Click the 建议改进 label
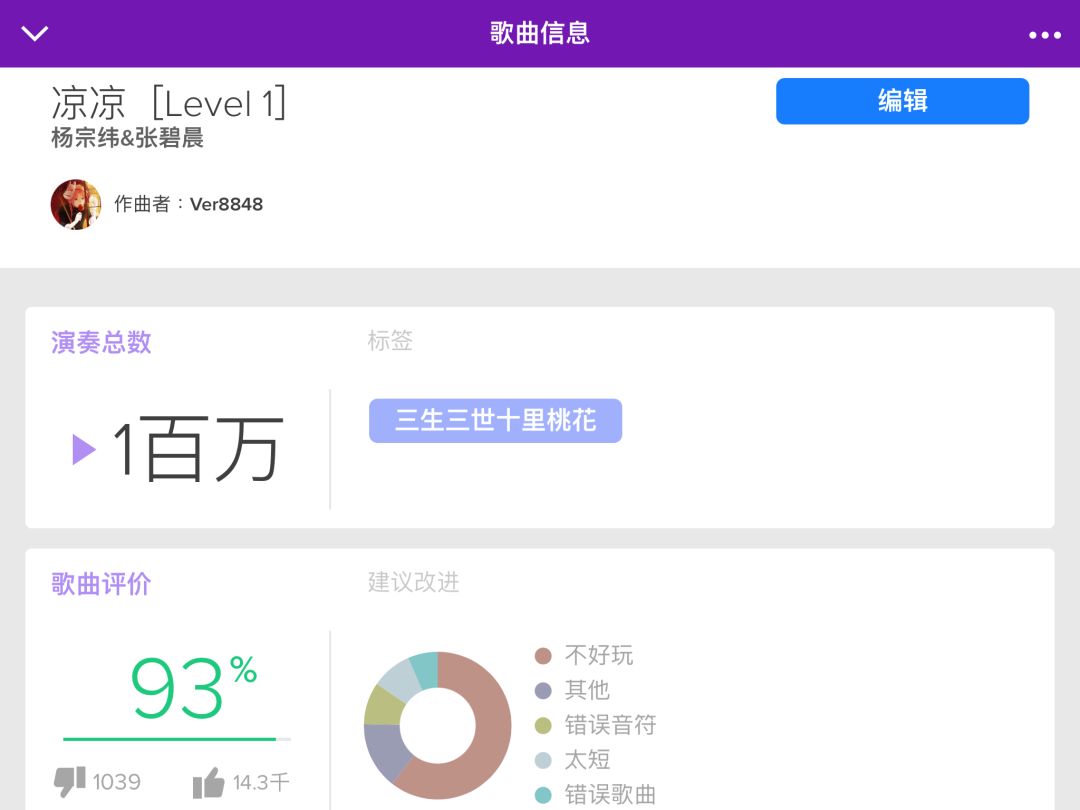The height and width of the screenshot is (810, 1080). (x=413, y=582)
